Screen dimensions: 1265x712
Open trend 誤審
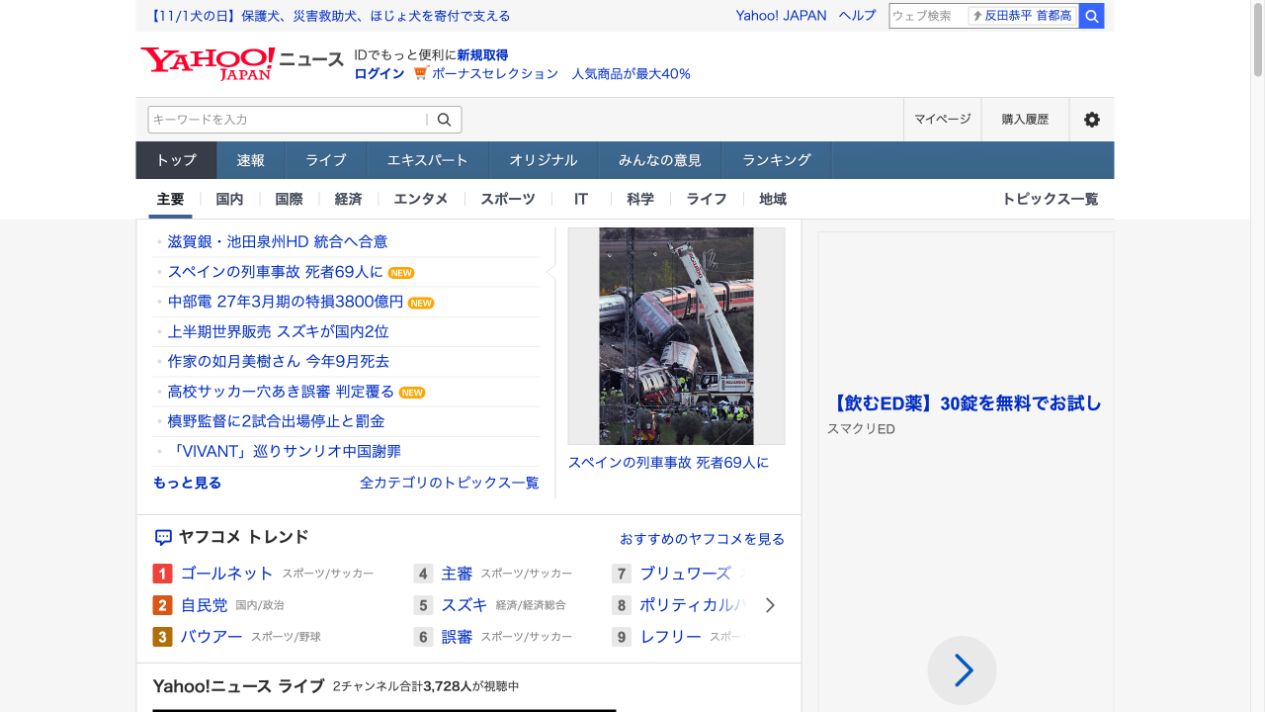(457, 637)
